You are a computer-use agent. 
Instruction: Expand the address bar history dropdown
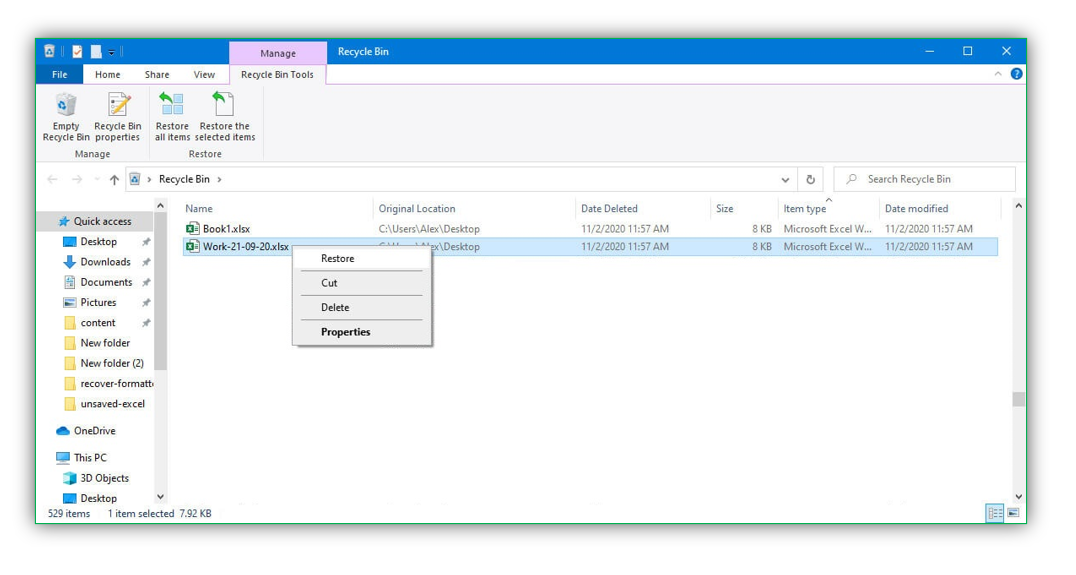pyautogui.click(x=785, y=180)
